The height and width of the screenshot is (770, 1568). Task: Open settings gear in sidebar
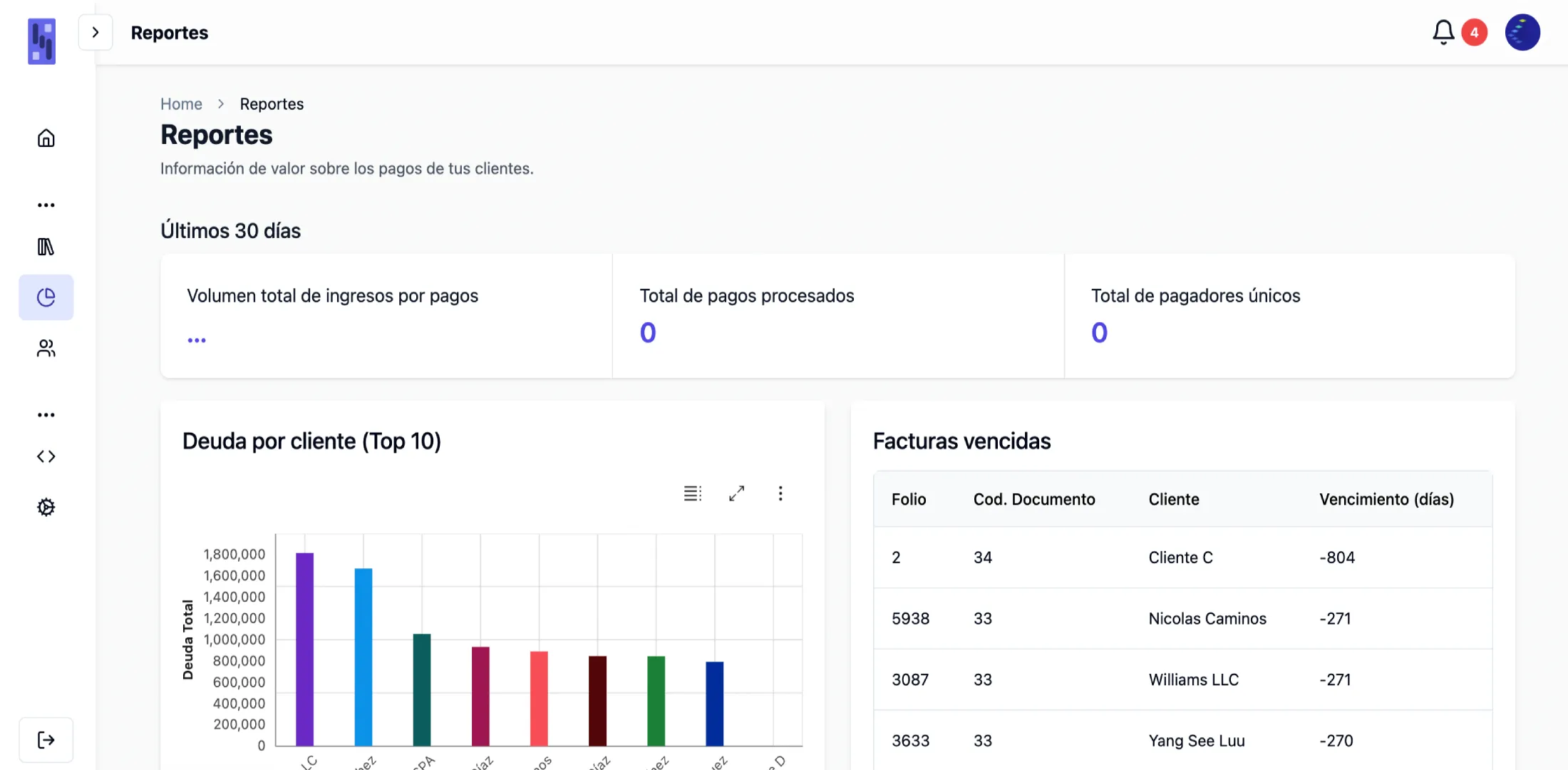(x=46, y=507)
